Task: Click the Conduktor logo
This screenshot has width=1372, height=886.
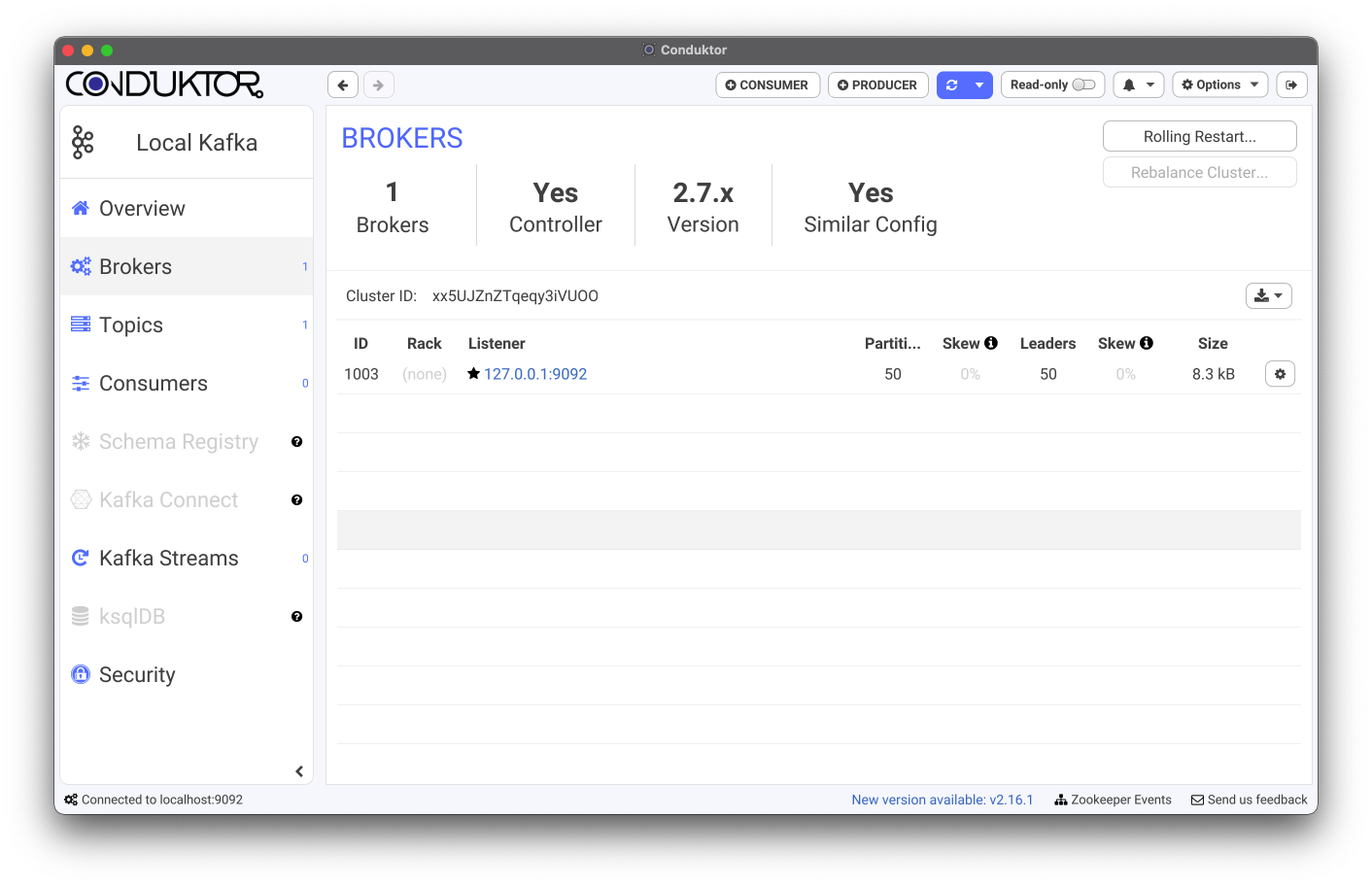Action: (164, 85)
